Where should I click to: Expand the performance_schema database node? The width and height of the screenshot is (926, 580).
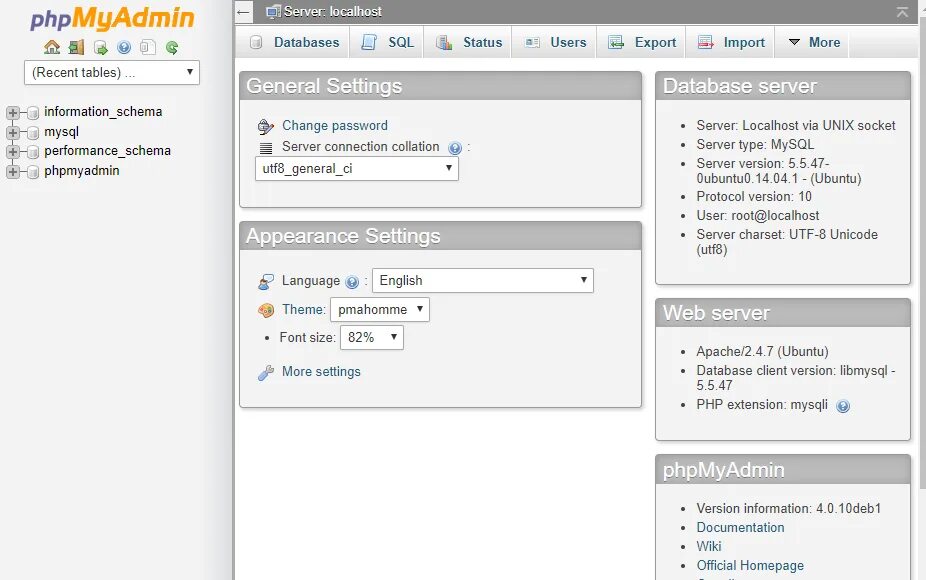click(x=12, y=152)
